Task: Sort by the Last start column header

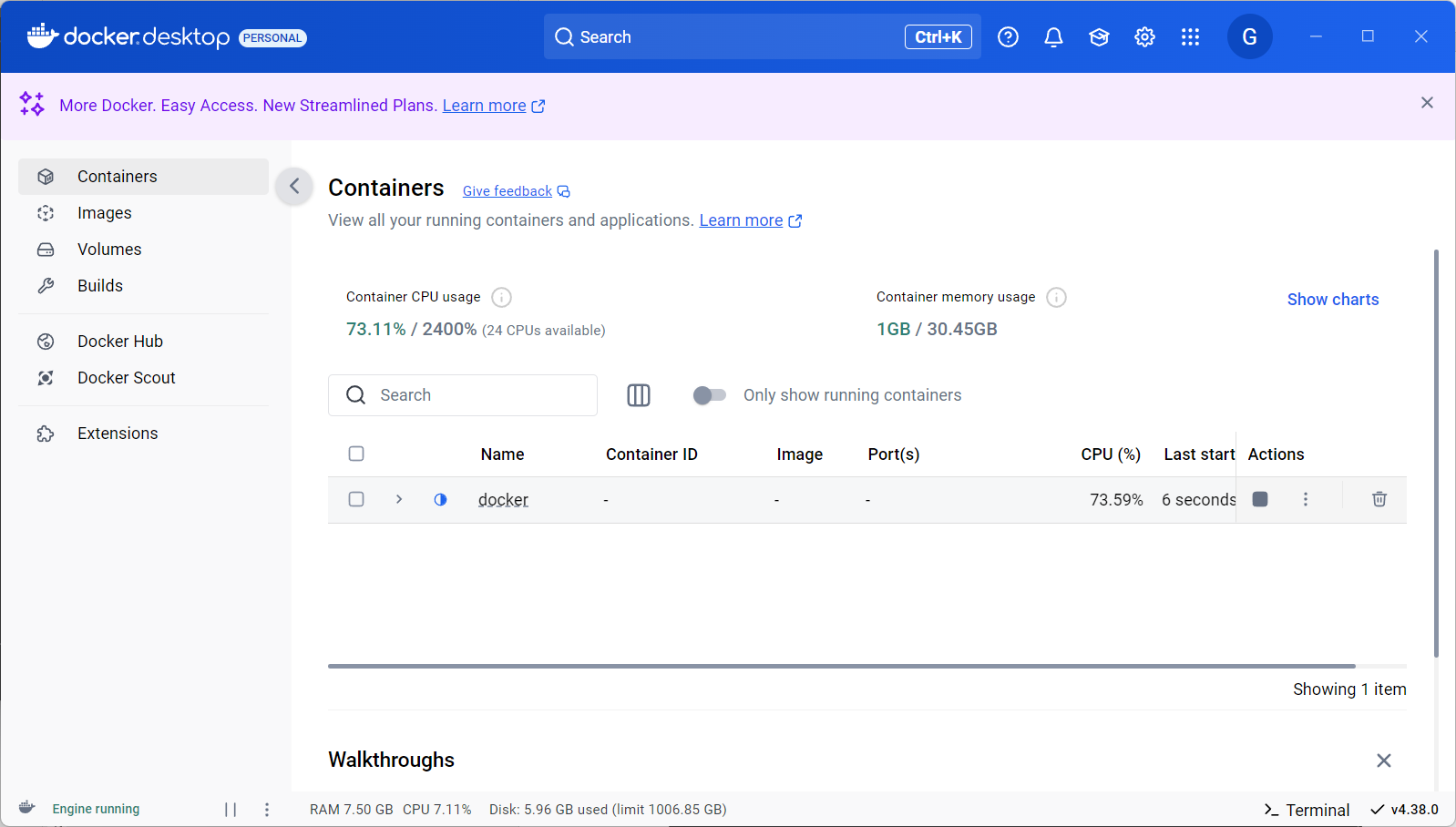Action: (x=1199, y=454)
